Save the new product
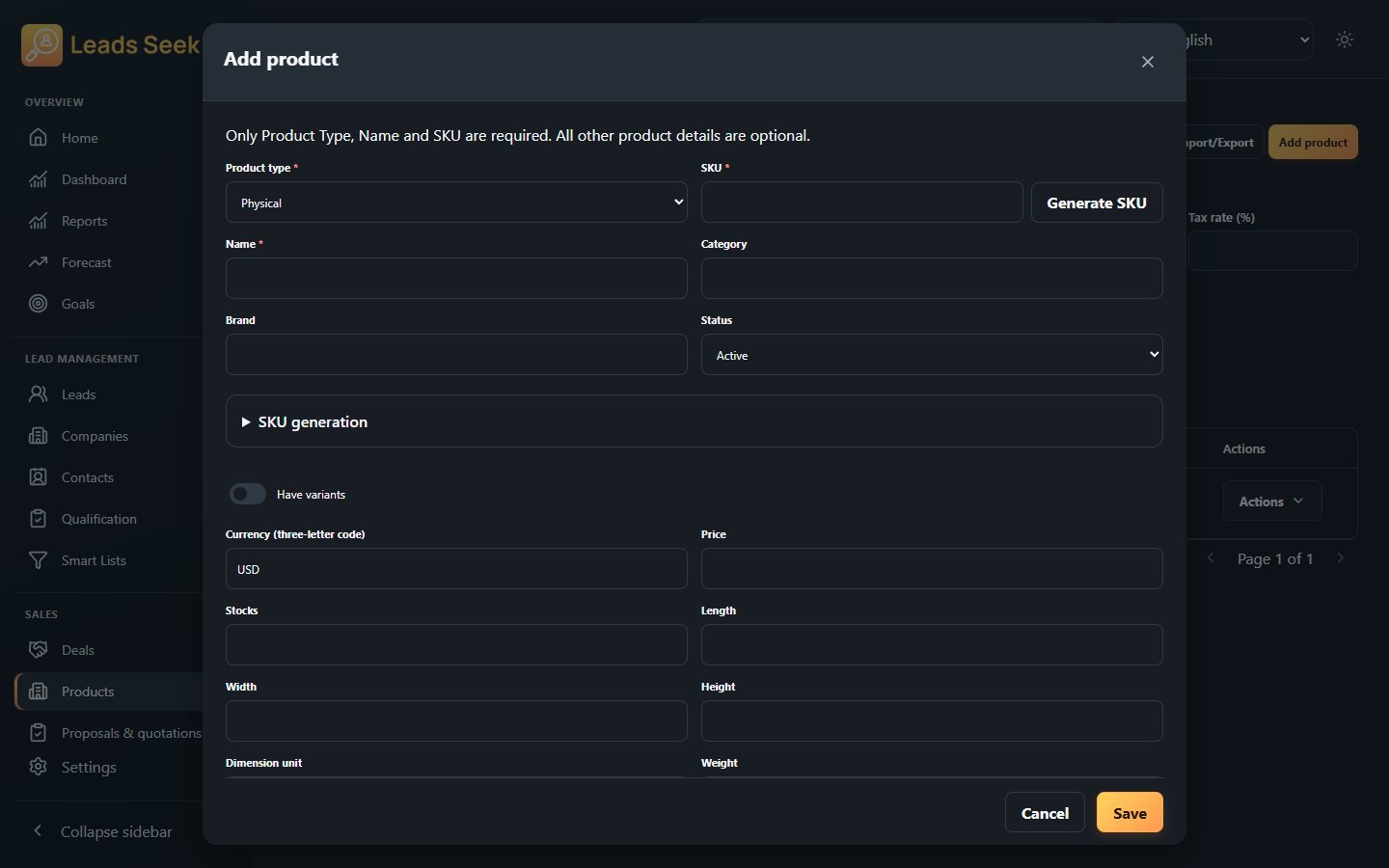The height and width of the screenshot is (868, 1389). pos(1130,813)
